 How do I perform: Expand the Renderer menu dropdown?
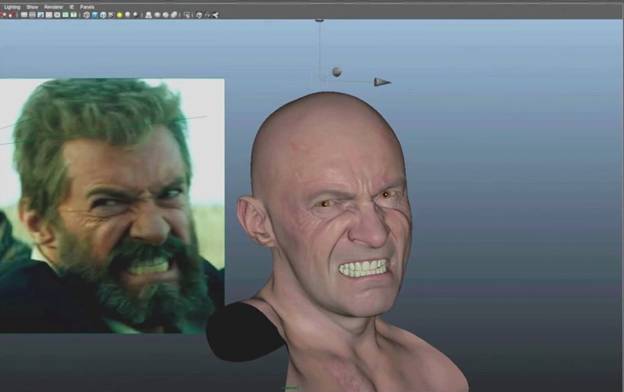pyautogui.click(x=53, y=7)
